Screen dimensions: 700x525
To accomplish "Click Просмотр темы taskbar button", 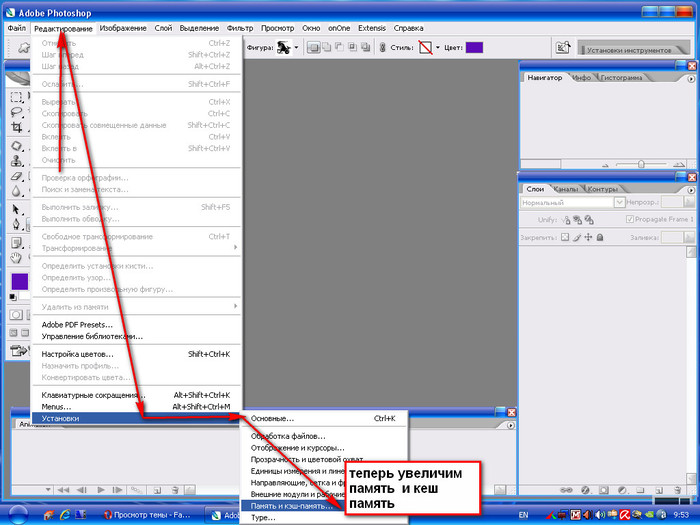I will (x=150, y=515).
